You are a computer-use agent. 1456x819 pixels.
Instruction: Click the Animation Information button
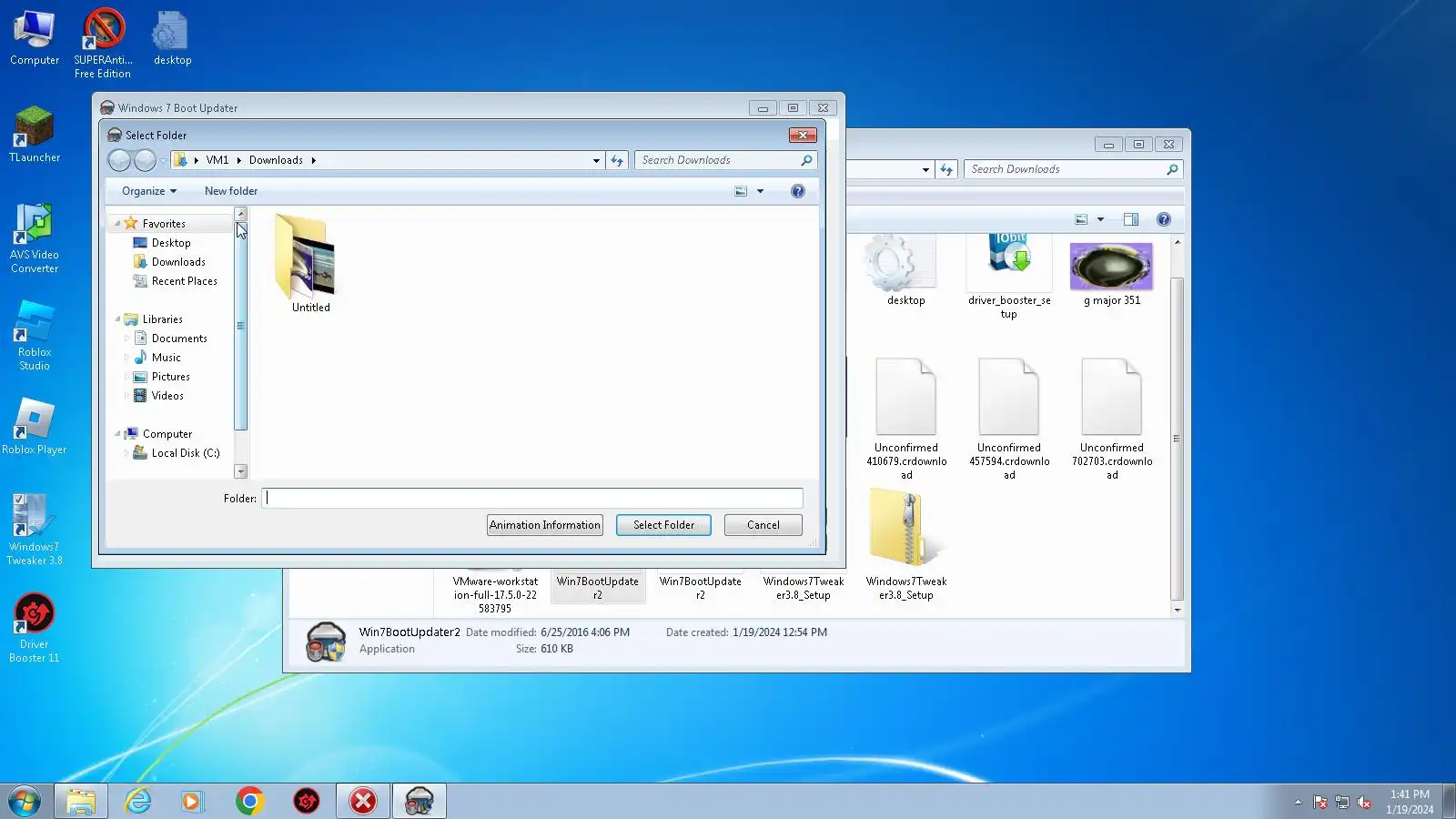coord(545,525)
